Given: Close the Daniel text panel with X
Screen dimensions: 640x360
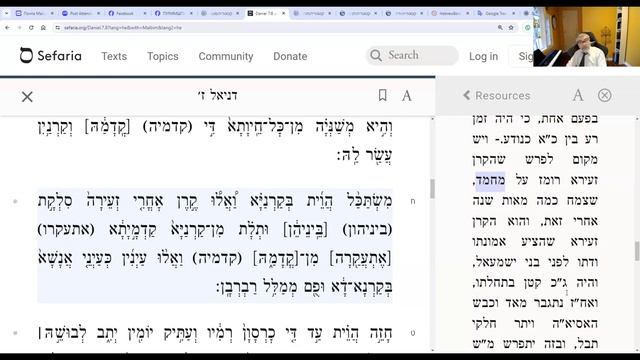Looking at the screenshot, I should pos(27,97).
